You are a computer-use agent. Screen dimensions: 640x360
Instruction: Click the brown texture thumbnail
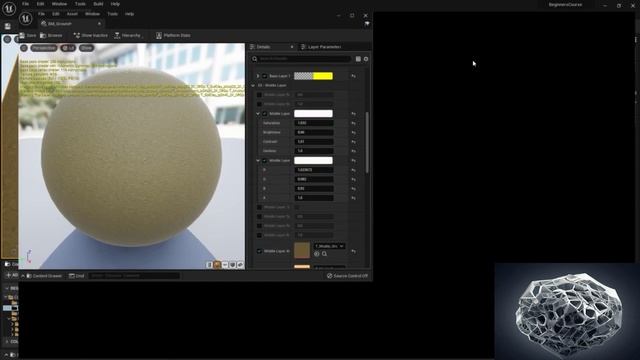point(302,250)
